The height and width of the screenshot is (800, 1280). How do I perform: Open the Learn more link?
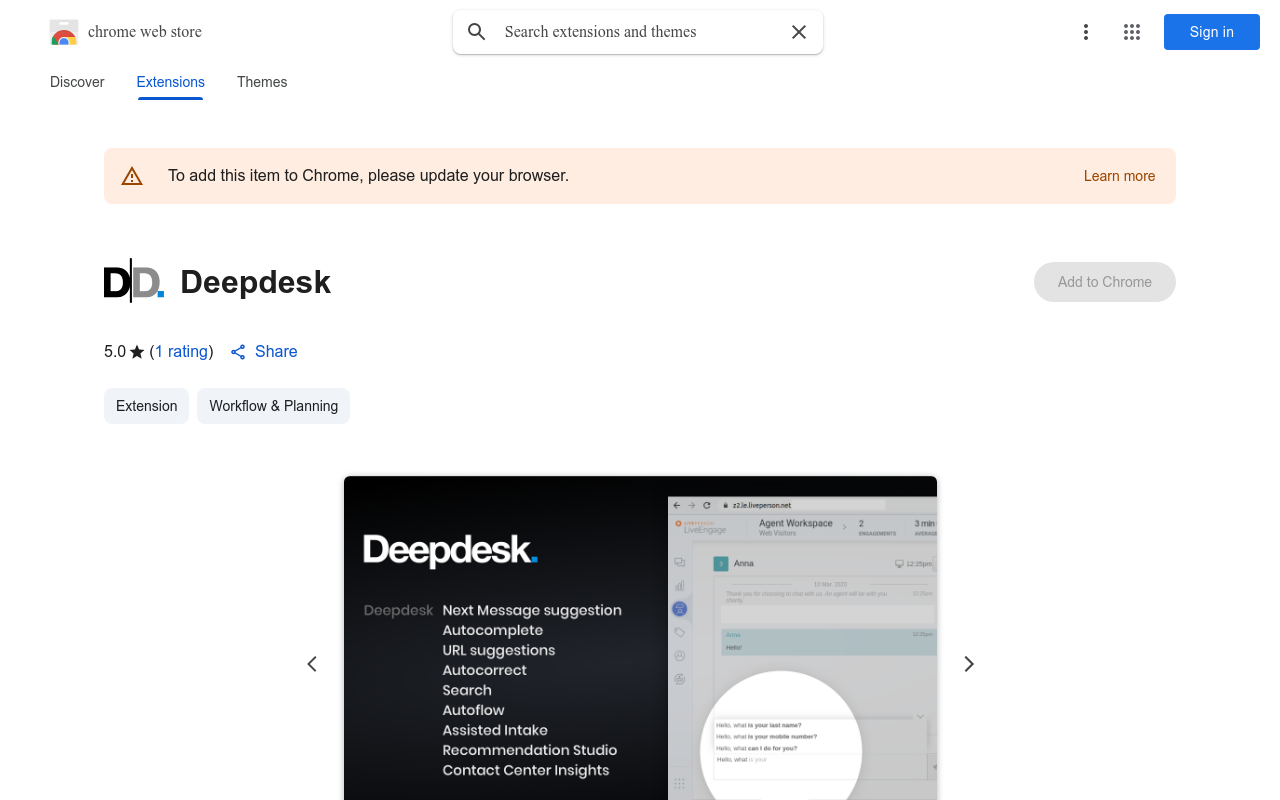pos(1119,176)
